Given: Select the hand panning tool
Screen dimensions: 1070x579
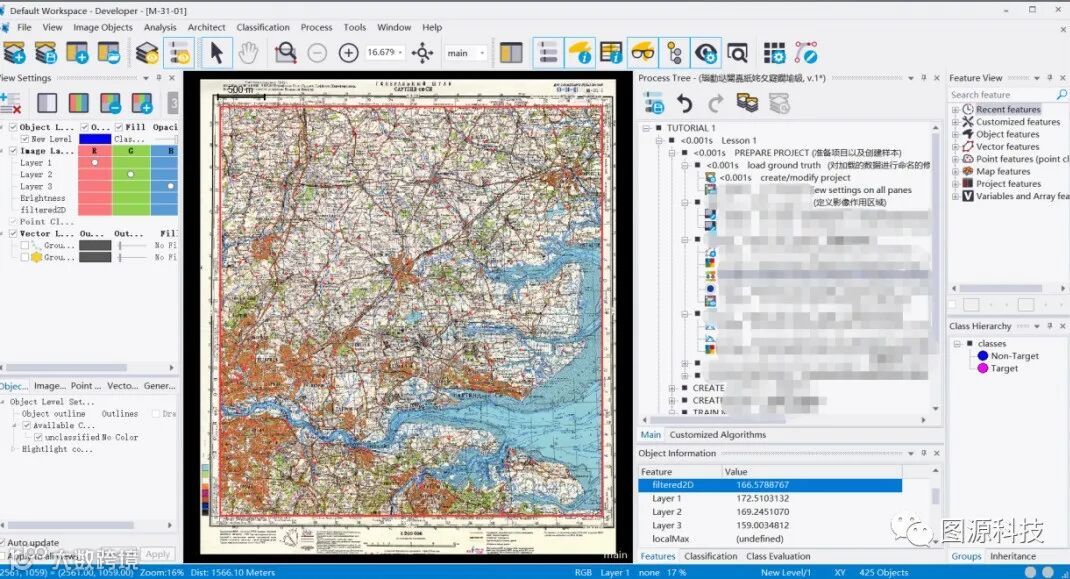Looking at the screenshot, I should tap(248, 53).
